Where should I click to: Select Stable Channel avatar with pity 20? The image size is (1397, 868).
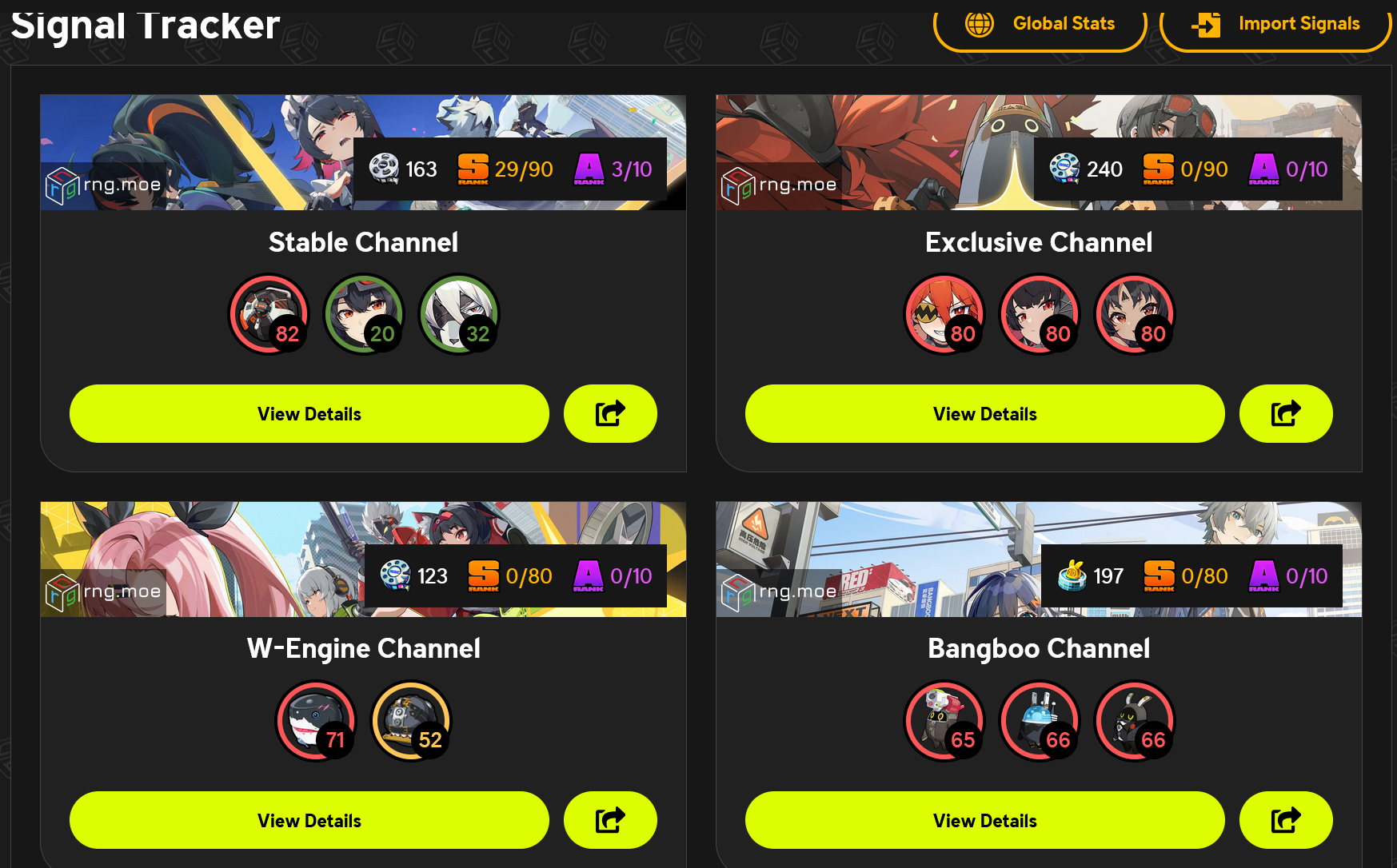point(364,314)
